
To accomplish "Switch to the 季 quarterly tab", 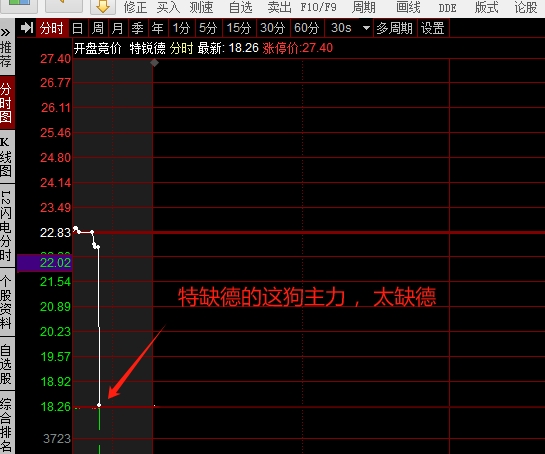I will (x=137, y=28).
